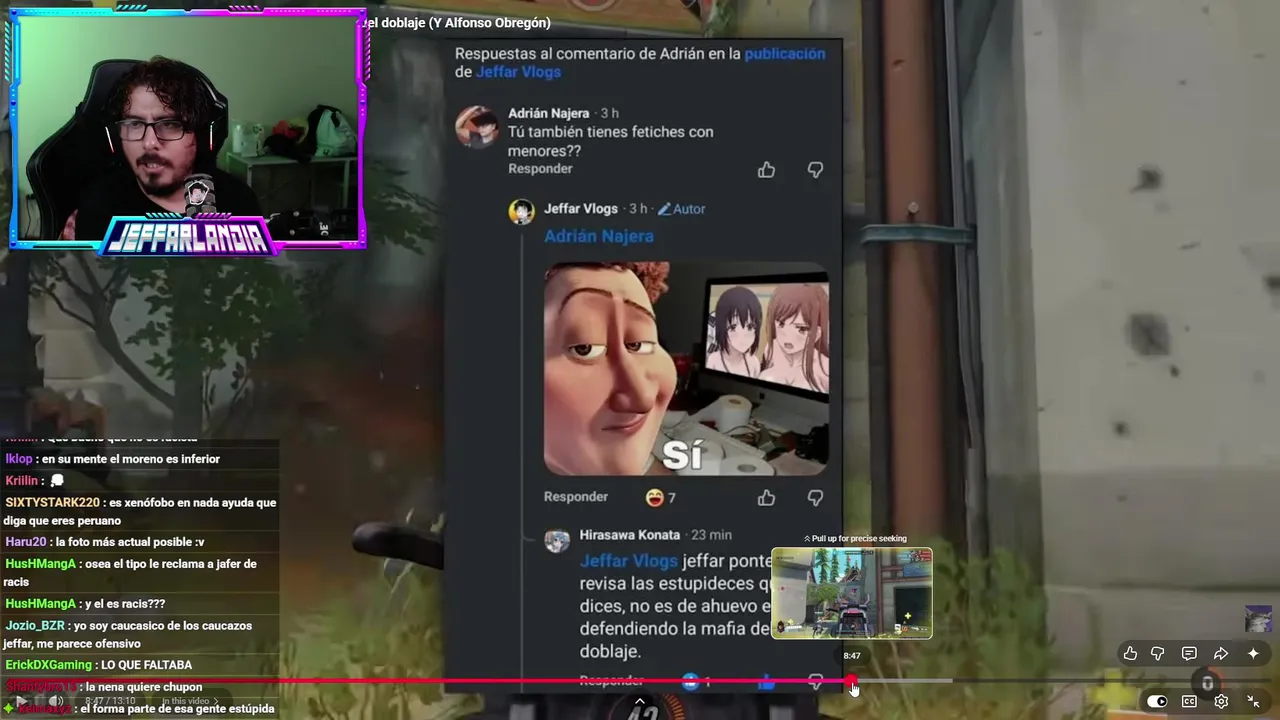The width and height of the screenshot is (1280, 720).
Task: Click Responder under the 'Sí' meme reply
Action: 576,497
